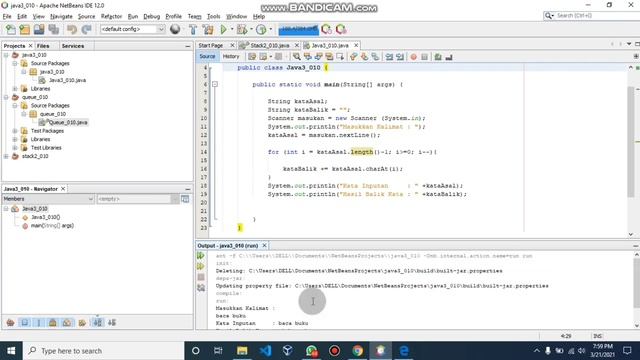Collapse the java3_010 project node
640x360 pixels.
coord(6,55)
